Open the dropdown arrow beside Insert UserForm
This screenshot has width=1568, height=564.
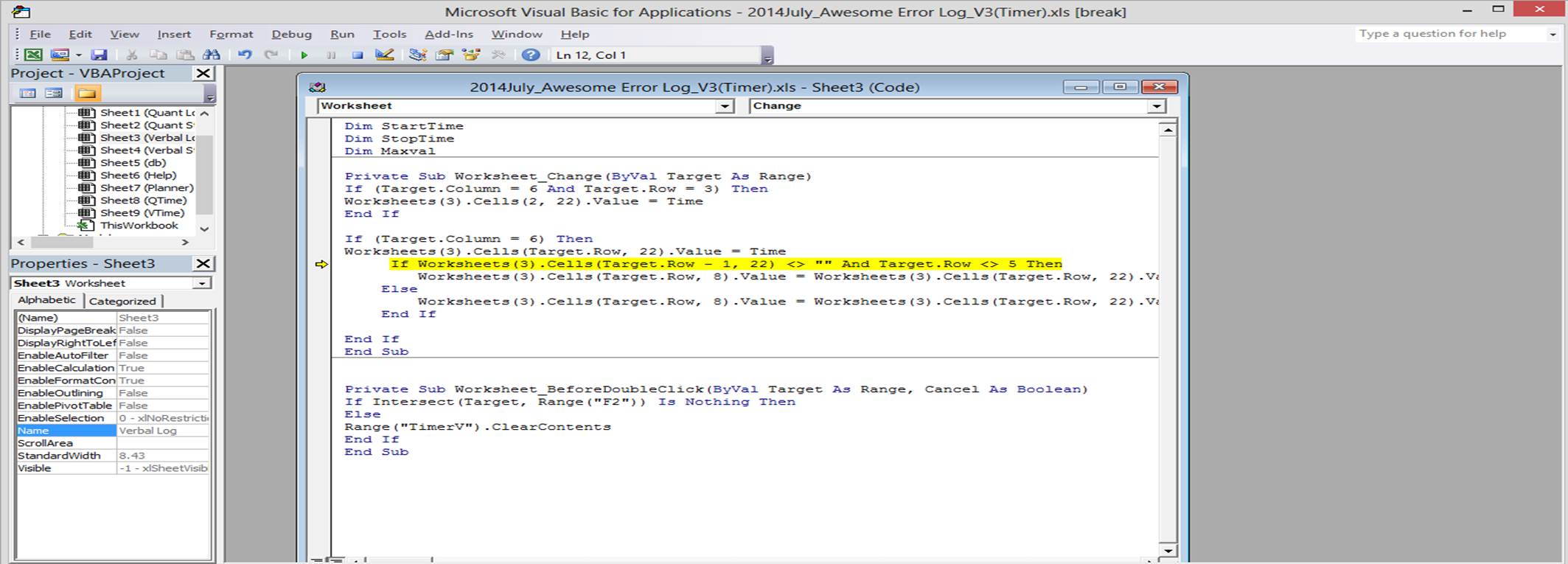coord(78,55)
